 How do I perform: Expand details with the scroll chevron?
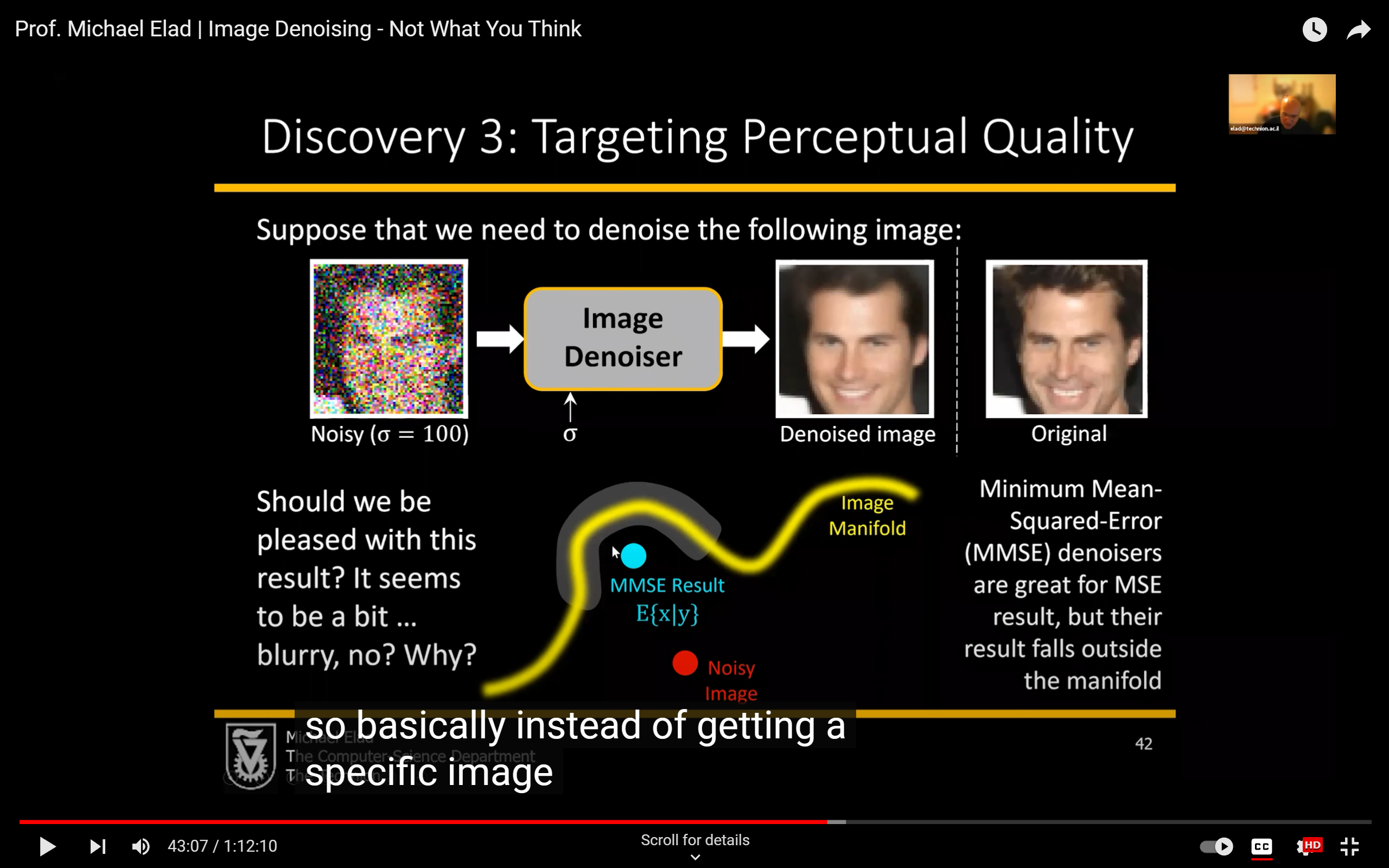pos(695,857)
